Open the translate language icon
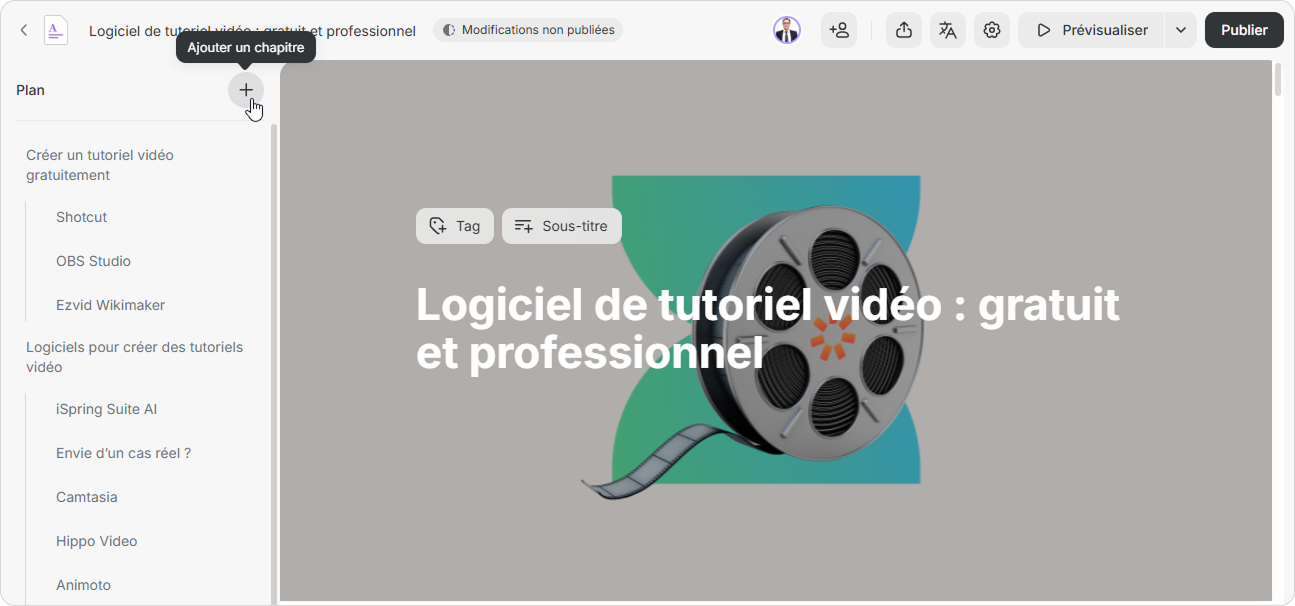Image resolution: width=1295 pixels, height=606 pixels. click(947, 30)
